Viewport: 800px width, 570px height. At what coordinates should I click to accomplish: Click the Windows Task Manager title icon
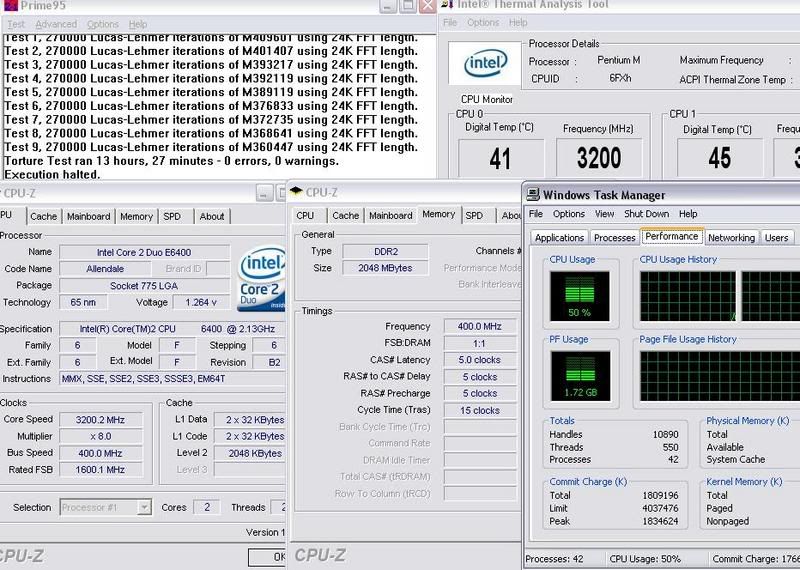[533, 194]
